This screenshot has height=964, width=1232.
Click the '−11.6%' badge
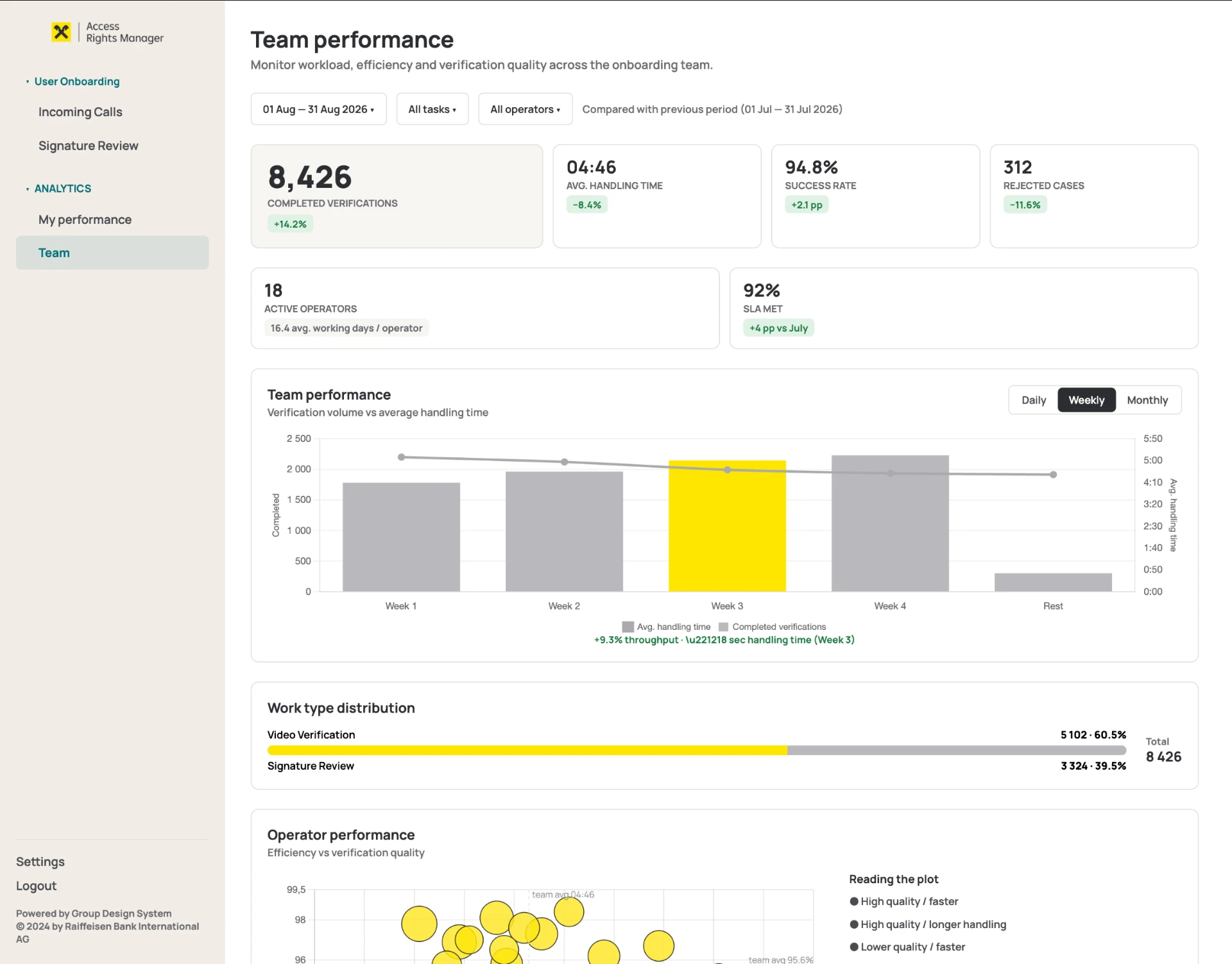click(1025, 205)
